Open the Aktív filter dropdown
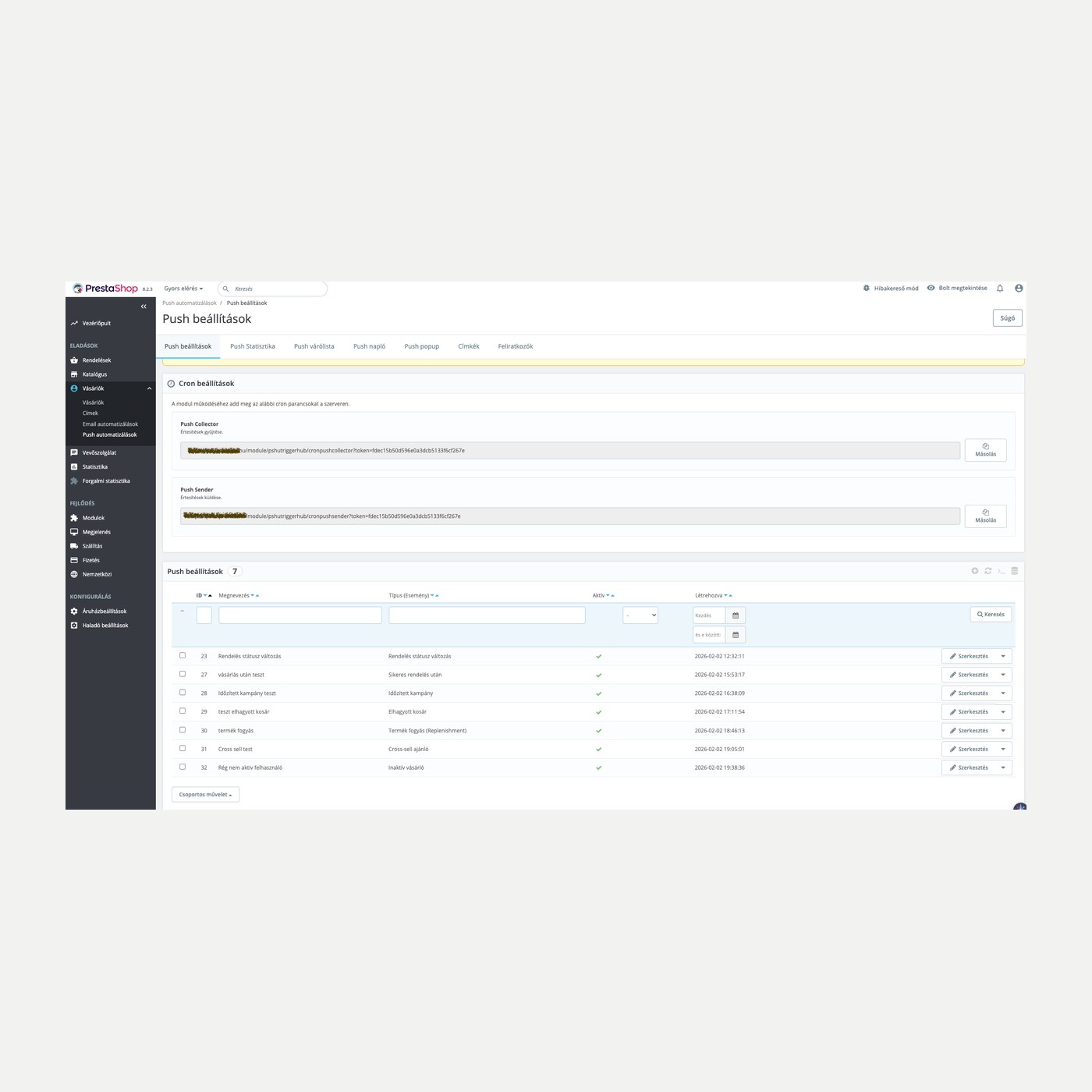Screen dimensions: 1092x1092 (640, 615)
